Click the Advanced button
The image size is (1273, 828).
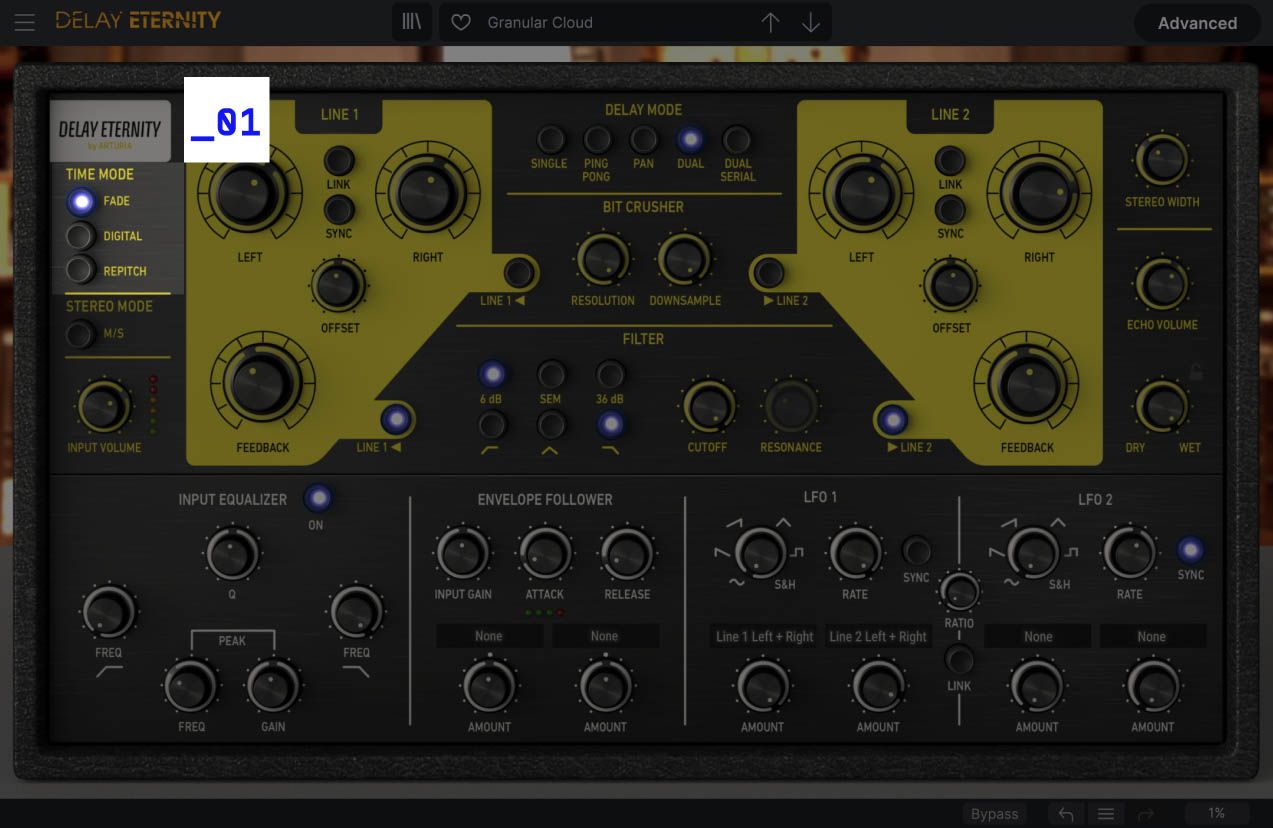pos(1196,23)
